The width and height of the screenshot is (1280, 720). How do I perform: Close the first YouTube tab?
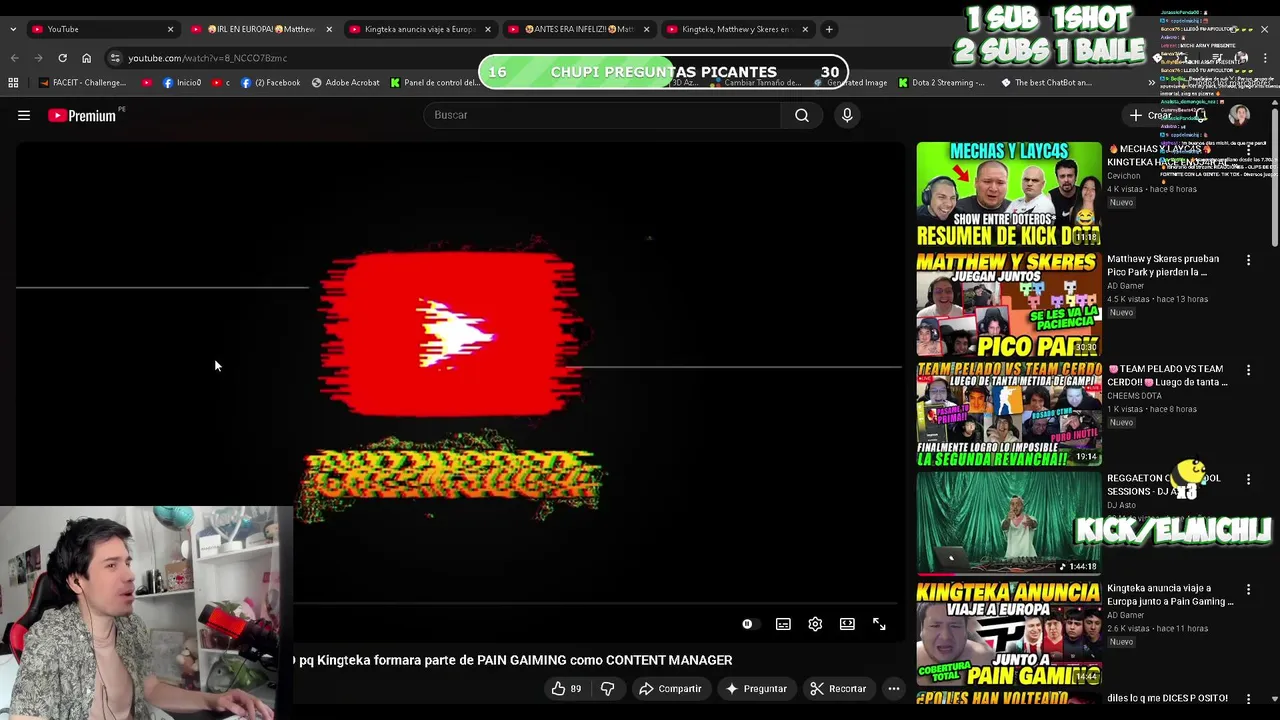tap(170, 29)
